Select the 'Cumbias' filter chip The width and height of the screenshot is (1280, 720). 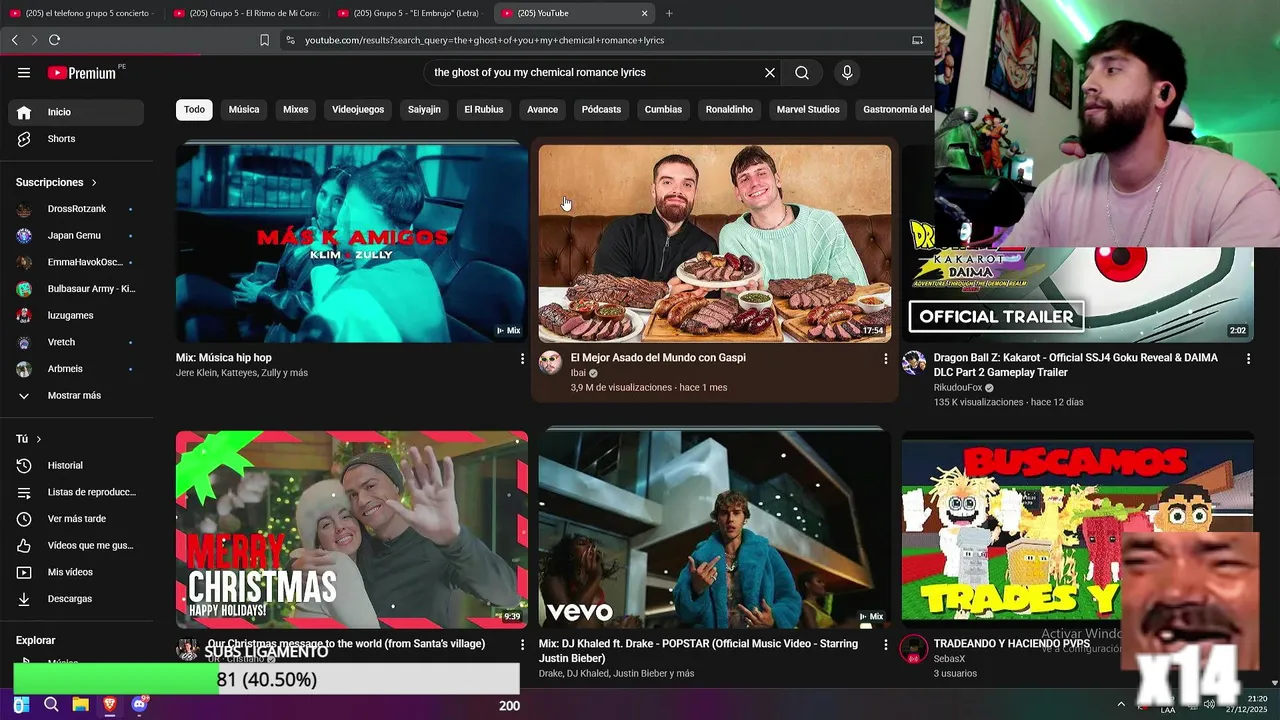tap(663, 109)
